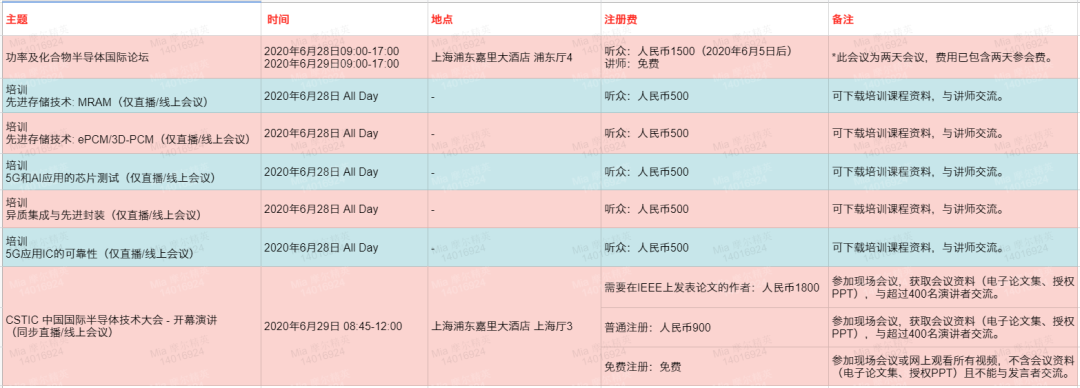
Task: Click the 时间 column header
Action: click(344, 19)
